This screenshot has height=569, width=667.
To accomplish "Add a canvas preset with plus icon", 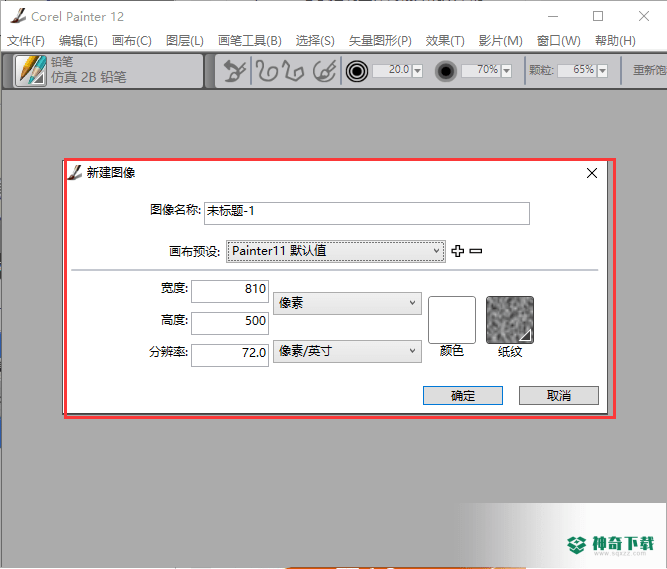I will point(458,251).
